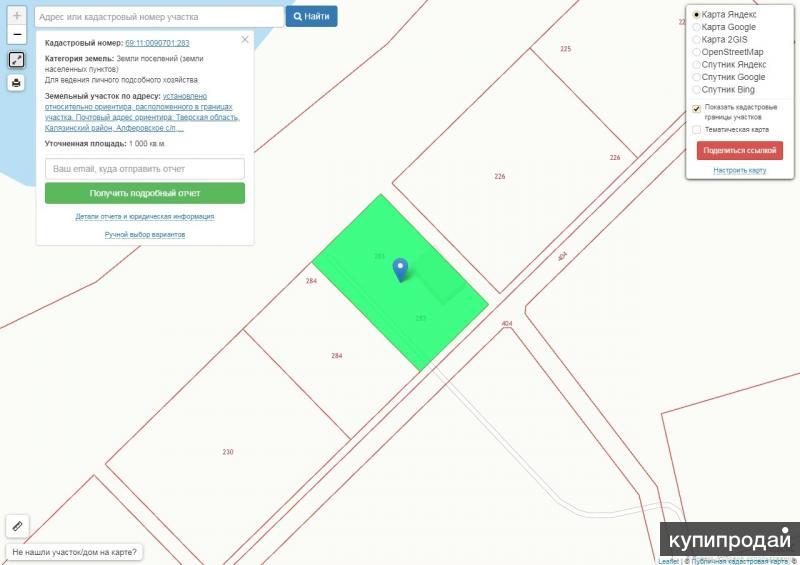800x565 pixels.
Task: Print the cadastral map
Action: click(x=17, y=83)
